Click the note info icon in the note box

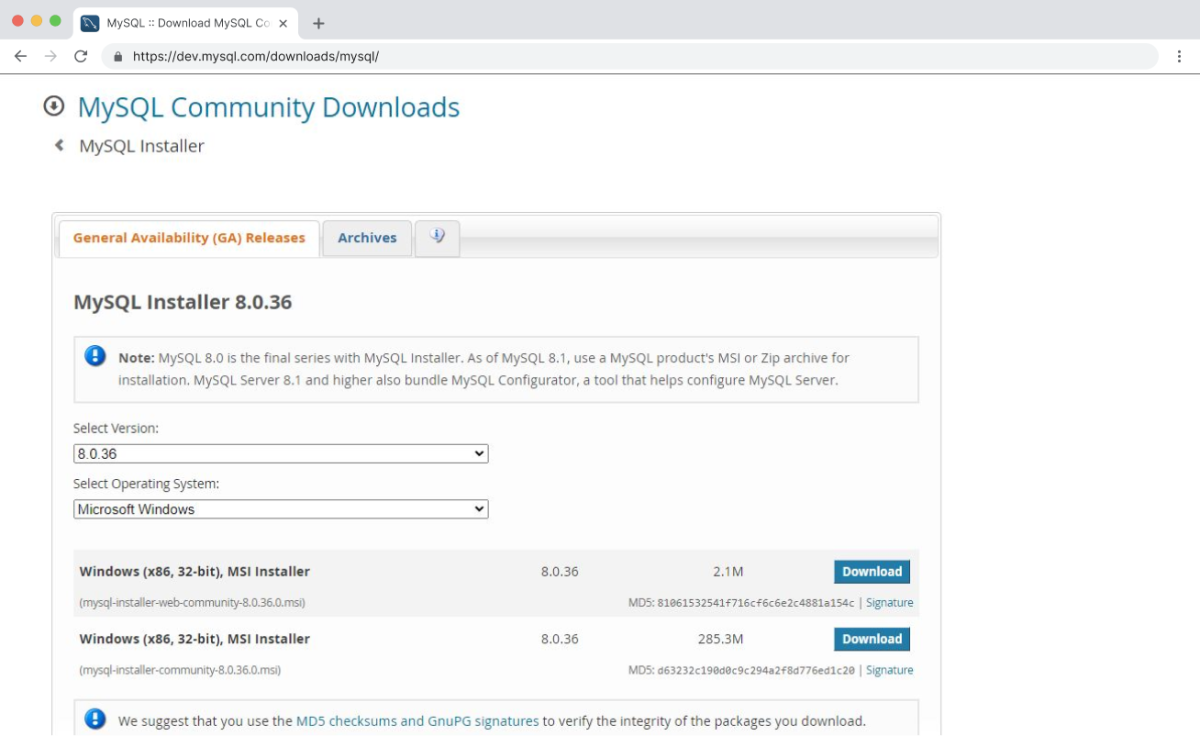tap(94, 356)
